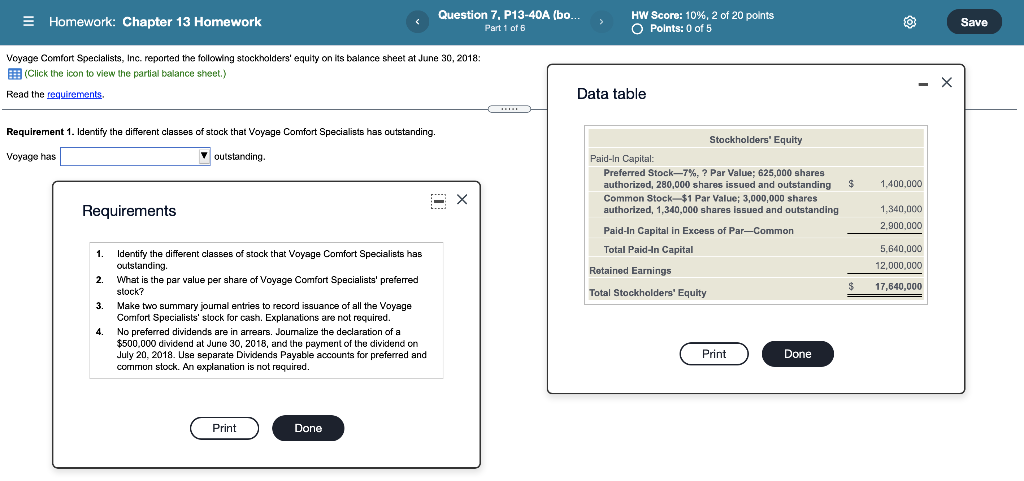Click requirement 4 about preferred dividends
The height and width of the screenshot is (481, 1024).
click(270, 349)
